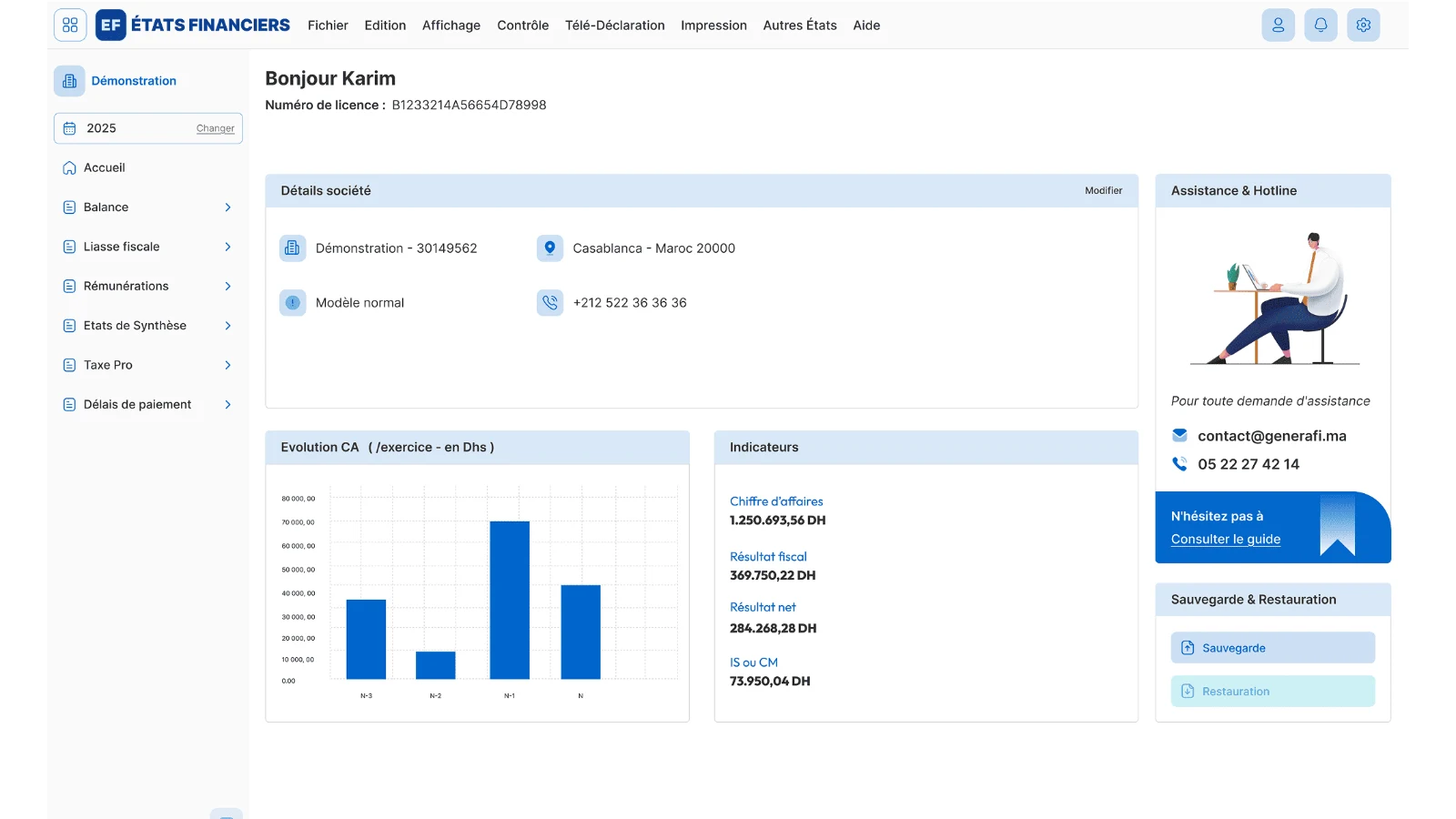Click the company icon beside Démonstration - 30149562
1456x819 pixels.
coord(292,248)
